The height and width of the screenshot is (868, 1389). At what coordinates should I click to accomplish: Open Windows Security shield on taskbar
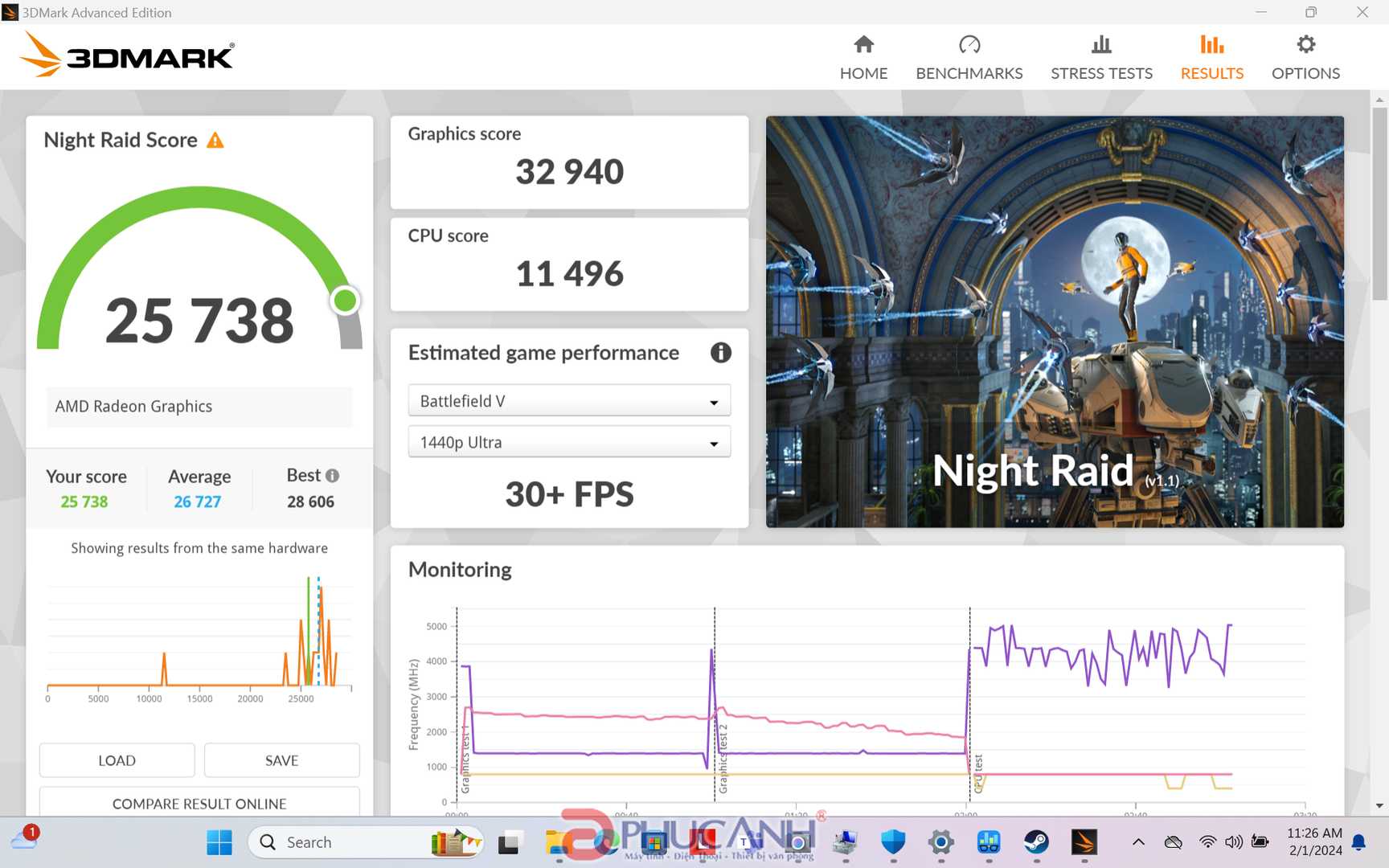point(893,842)
